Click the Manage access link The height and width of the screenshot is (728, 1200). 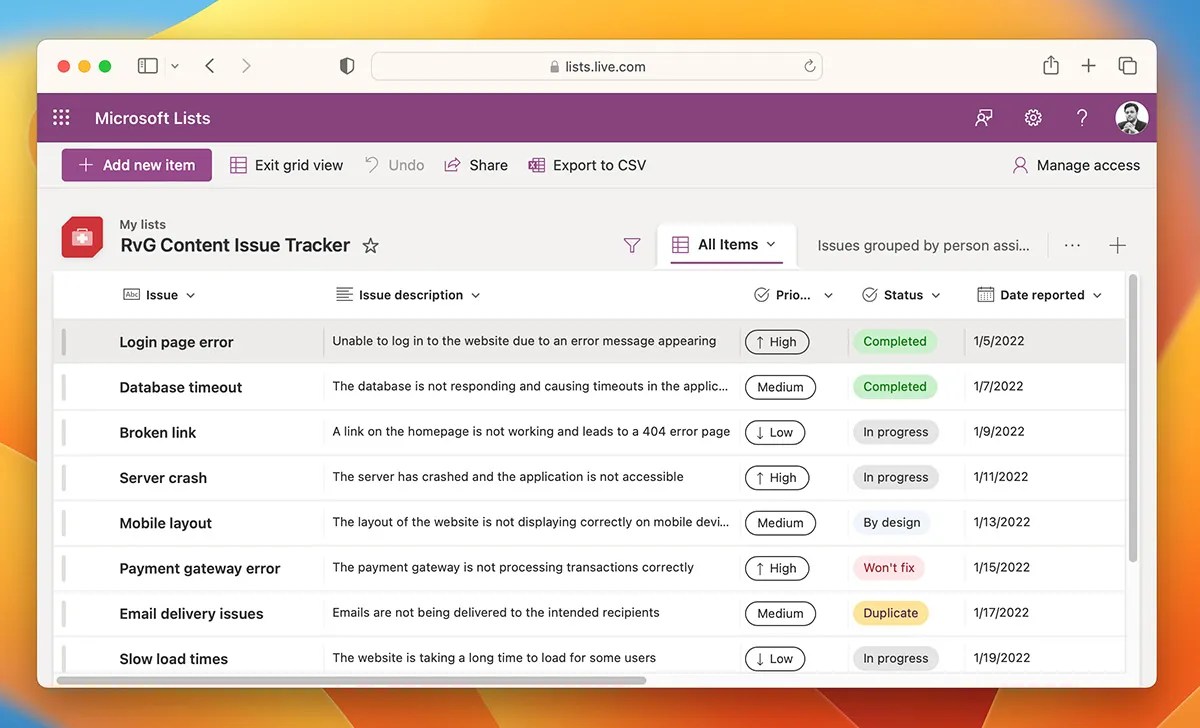1076,164
